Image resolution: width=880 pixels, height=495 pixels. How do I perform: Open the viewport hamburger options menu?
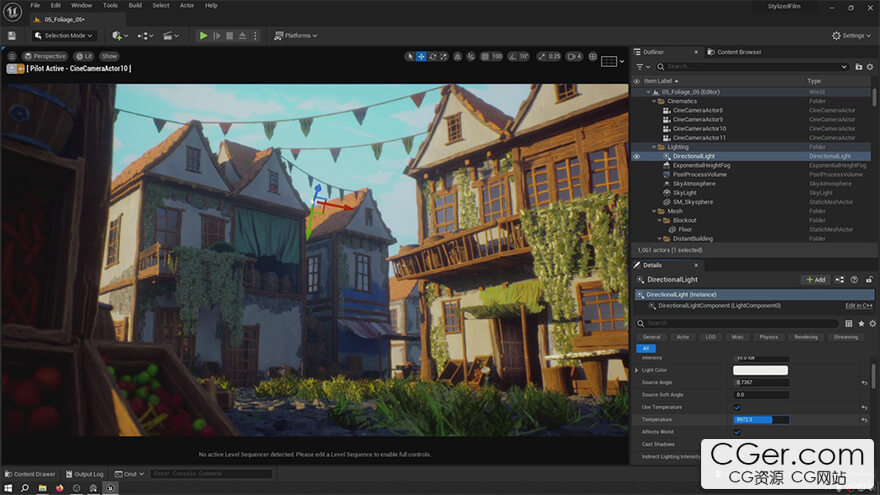pyautogui.click(x=12, y=56)
